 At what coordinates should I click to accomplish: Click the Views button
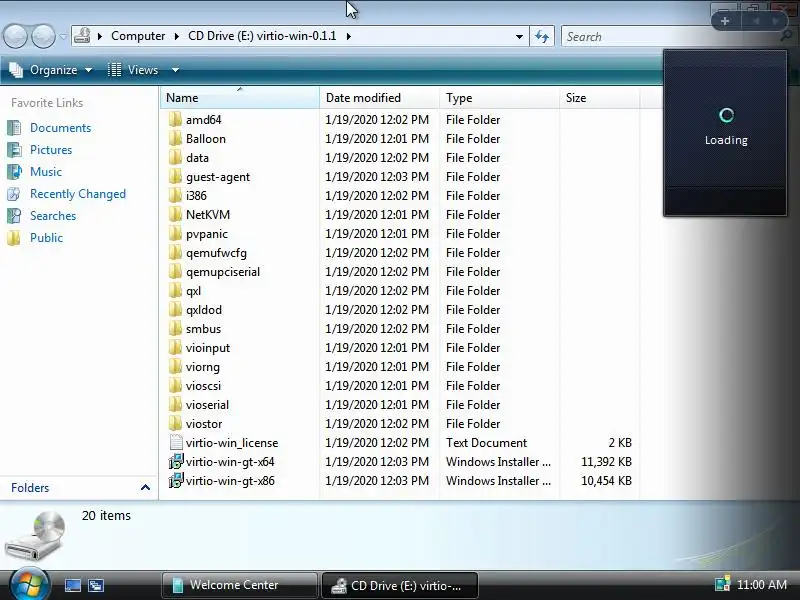click(x=133, y=70)
